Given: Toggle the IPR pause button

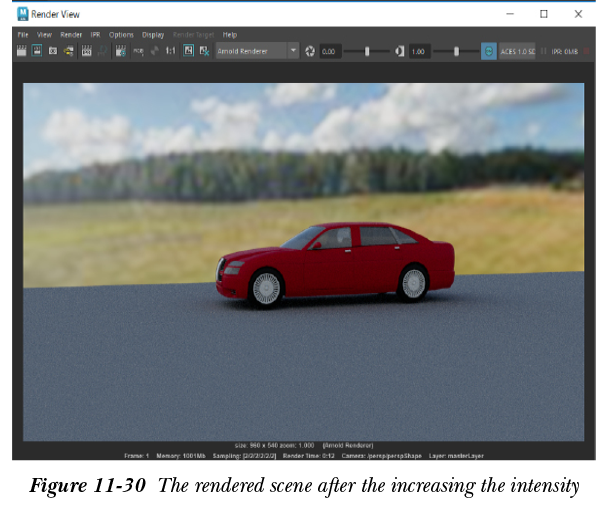Looking at the screenshot, I should pyautogui.click(x=544, y=51).
